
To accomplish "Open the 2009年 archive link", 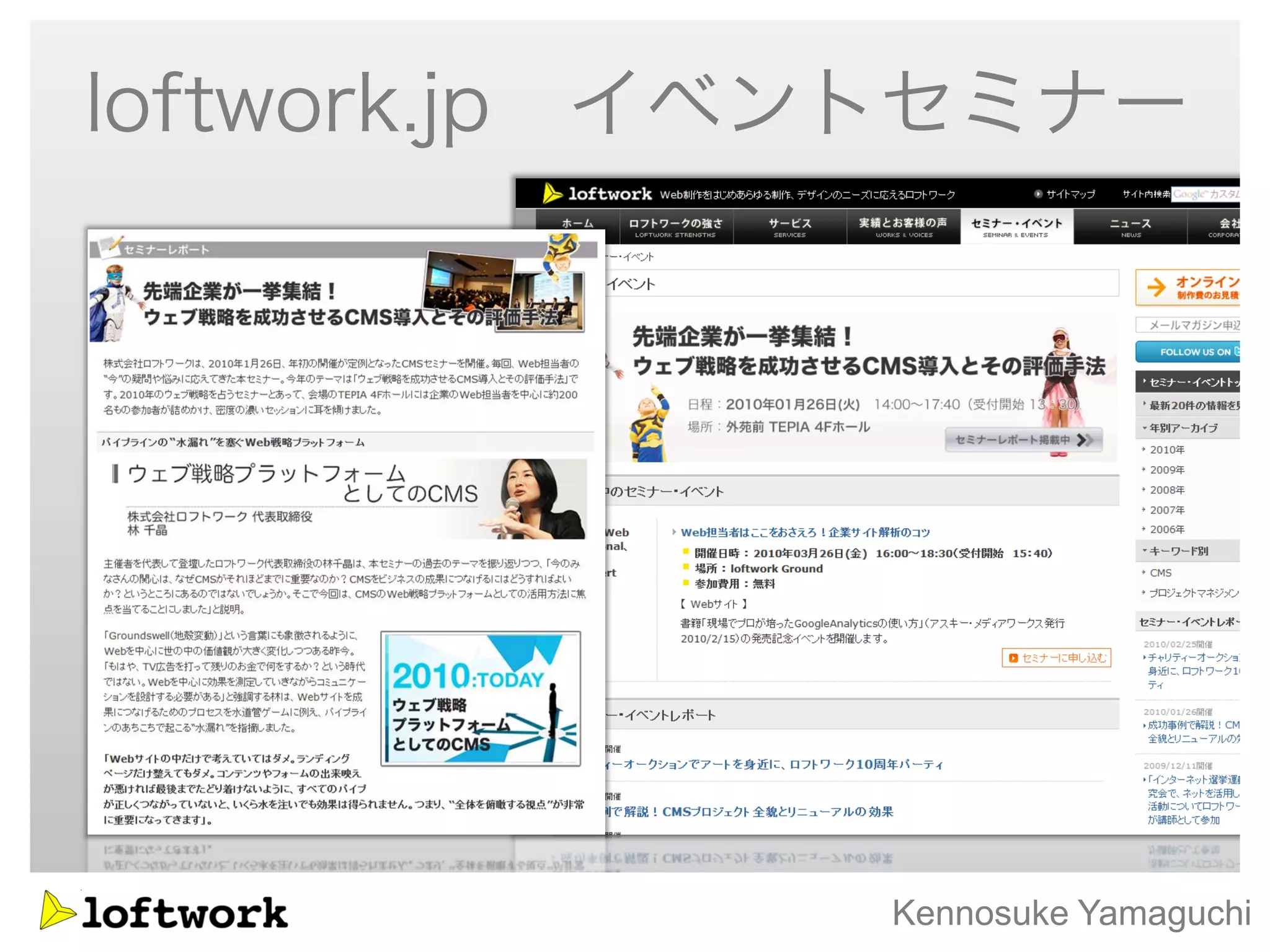I will (x=1166, y=470).
